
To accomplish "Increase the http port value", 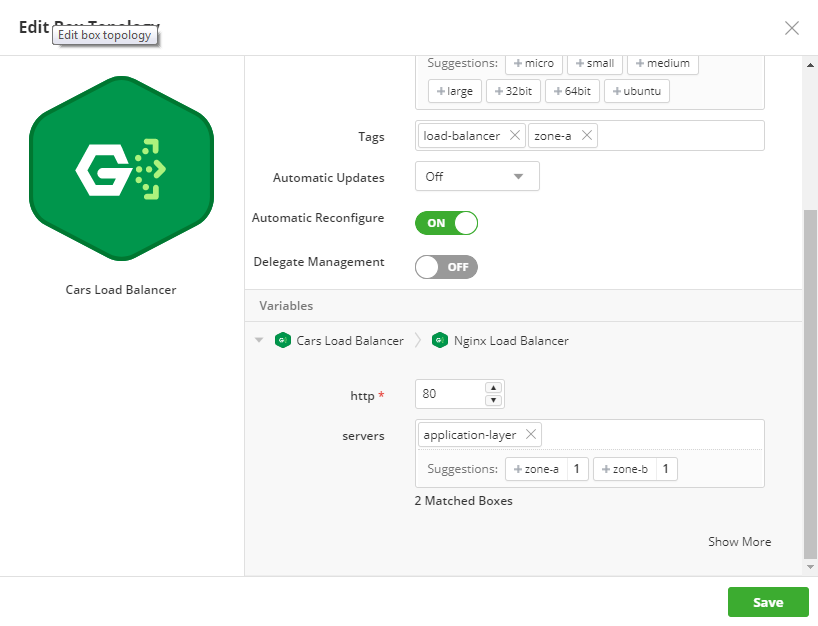I will click(493, 388).
